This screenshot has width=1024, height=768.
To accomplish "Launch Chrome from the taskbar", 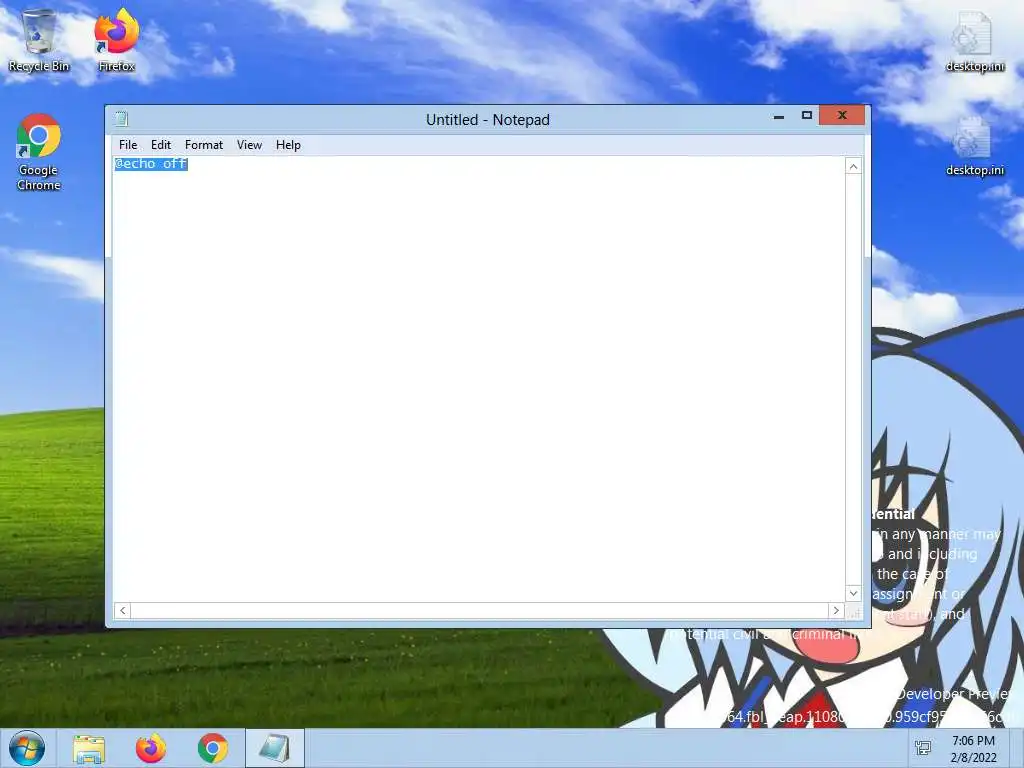I will click(213, 749).
